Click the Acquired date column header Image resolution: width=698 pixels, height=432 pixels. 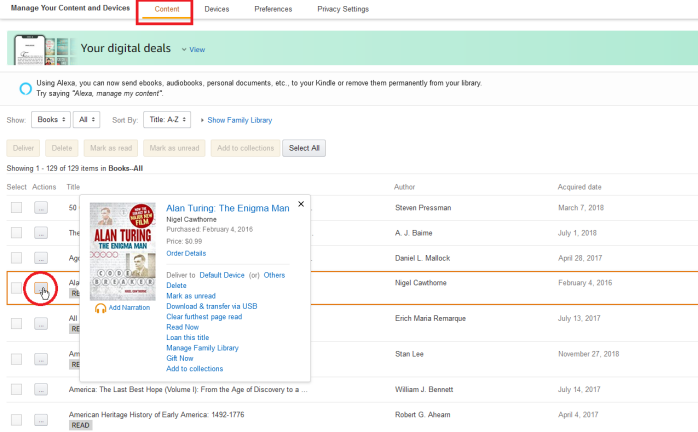[x=579, y=187]
